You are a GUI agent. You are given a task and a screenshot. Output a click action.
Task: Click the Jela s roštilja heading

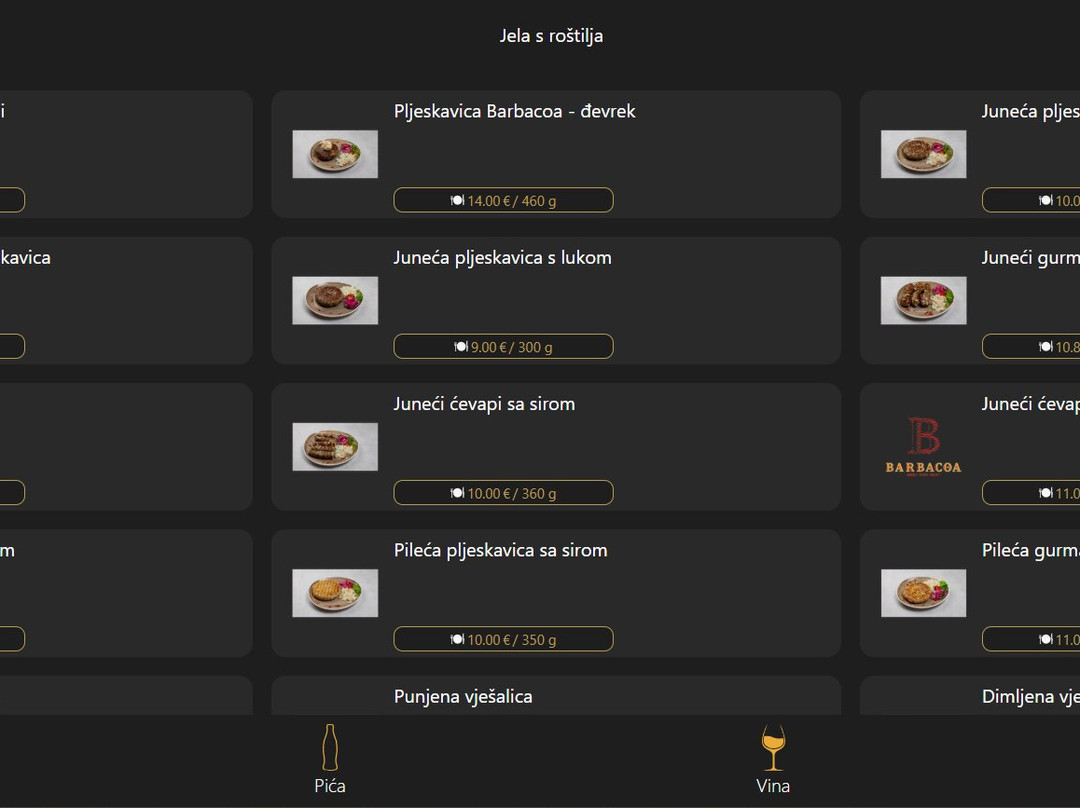tap(551, 36)
